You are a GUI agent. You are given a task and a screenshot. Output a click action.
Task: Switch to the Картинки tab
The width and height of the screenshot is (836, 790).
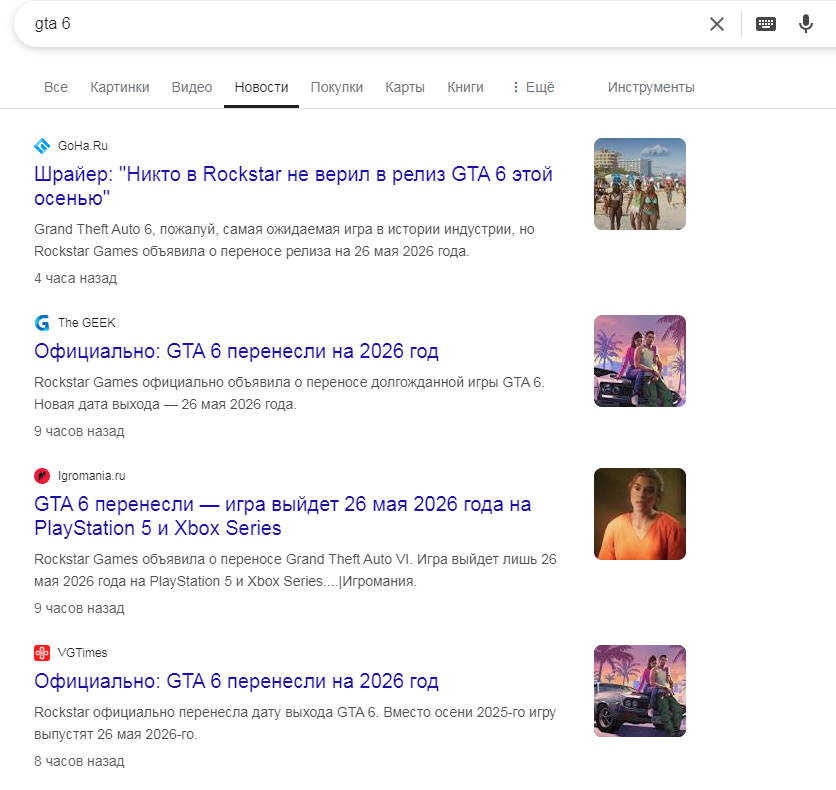pyautogui.click(x=120, y=87)
